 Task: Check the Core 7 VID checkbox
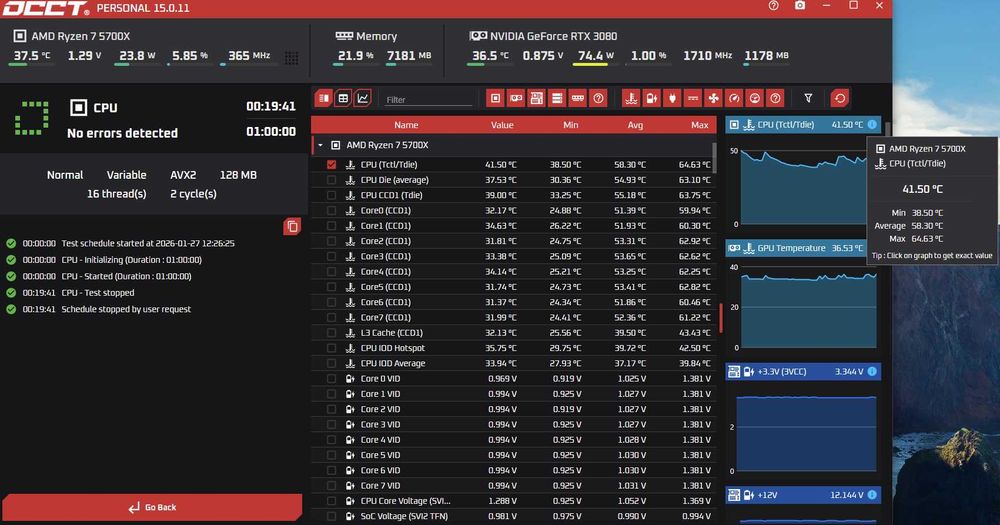point(331,486)
